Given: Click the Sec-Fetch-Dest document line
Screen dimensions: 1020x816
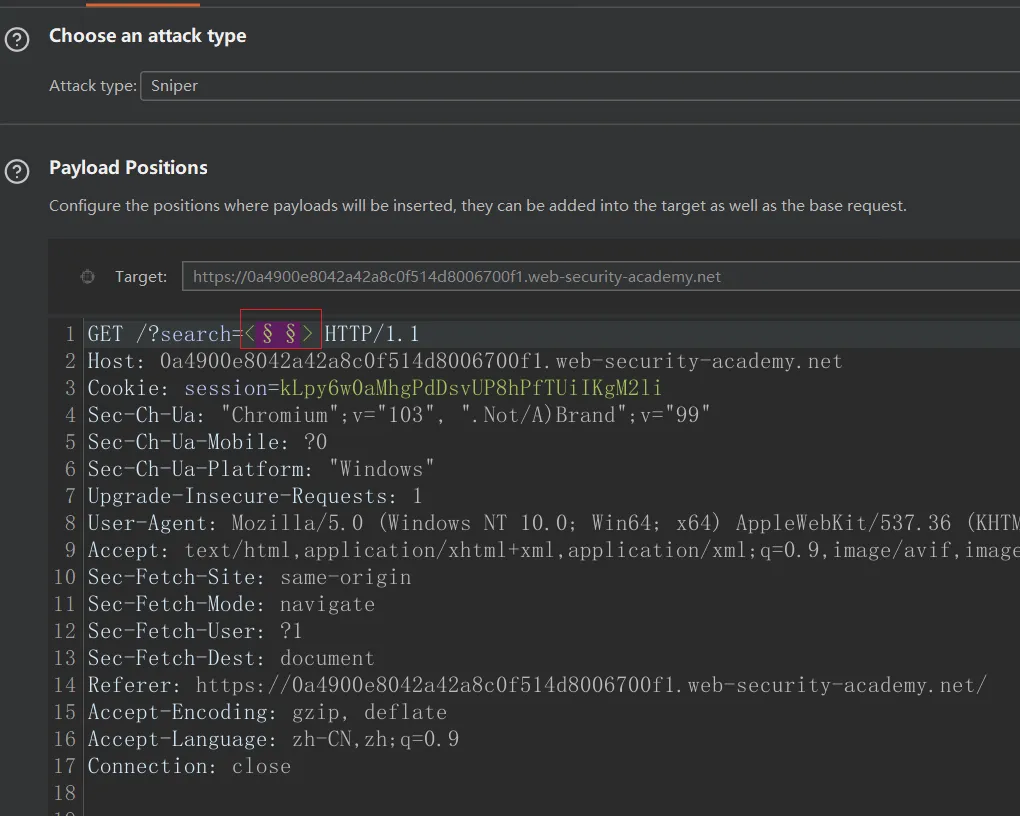Looking at the screenshot, I should coord(231,659).
